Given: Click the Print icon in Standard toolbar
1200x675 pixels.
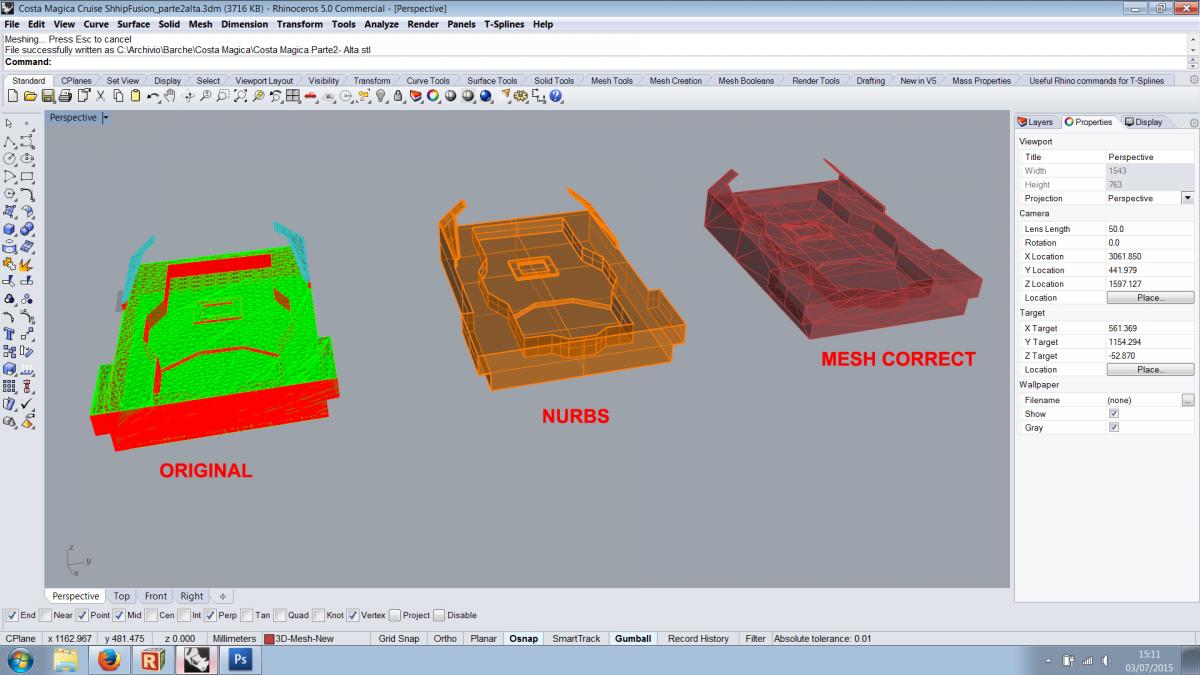Looking at the screenshot, I should tap(65, 96).
